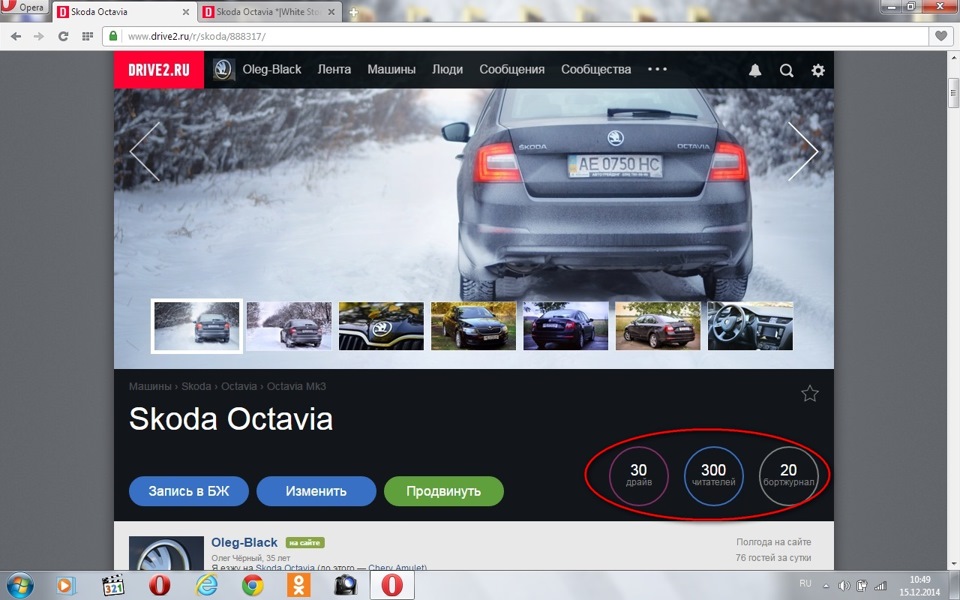This screenshot has width=960, height=600.
Task: Select sixth thumbnail, rear view with trees
Action: click(658, 326)
